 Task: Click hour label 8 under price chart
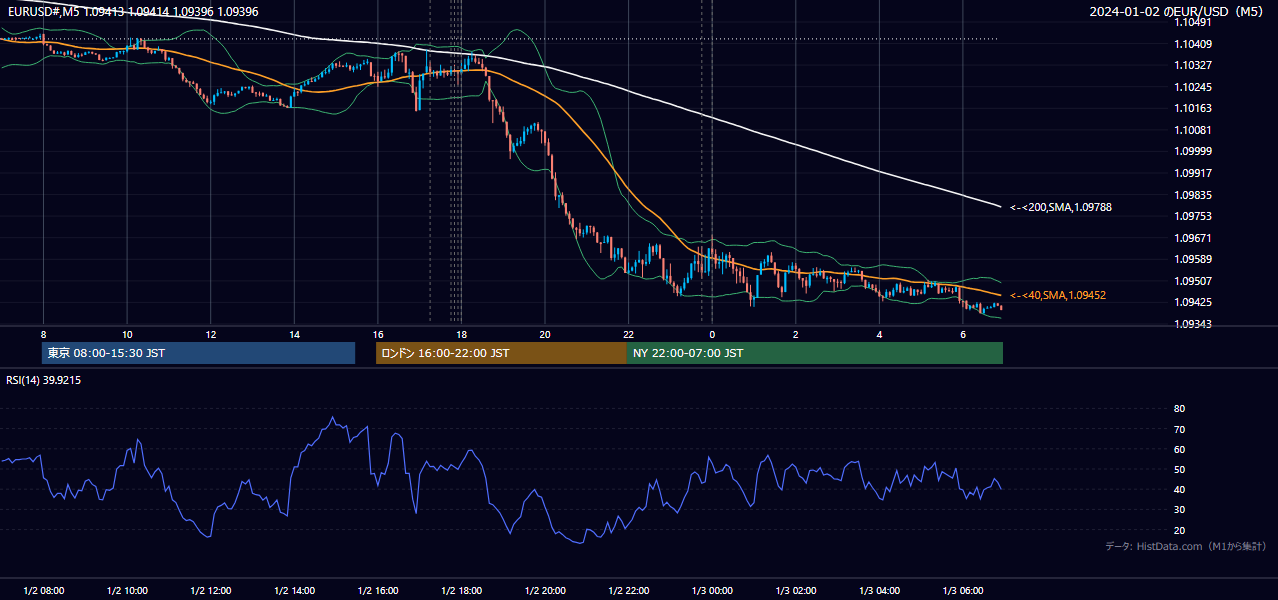pos(43,334)
